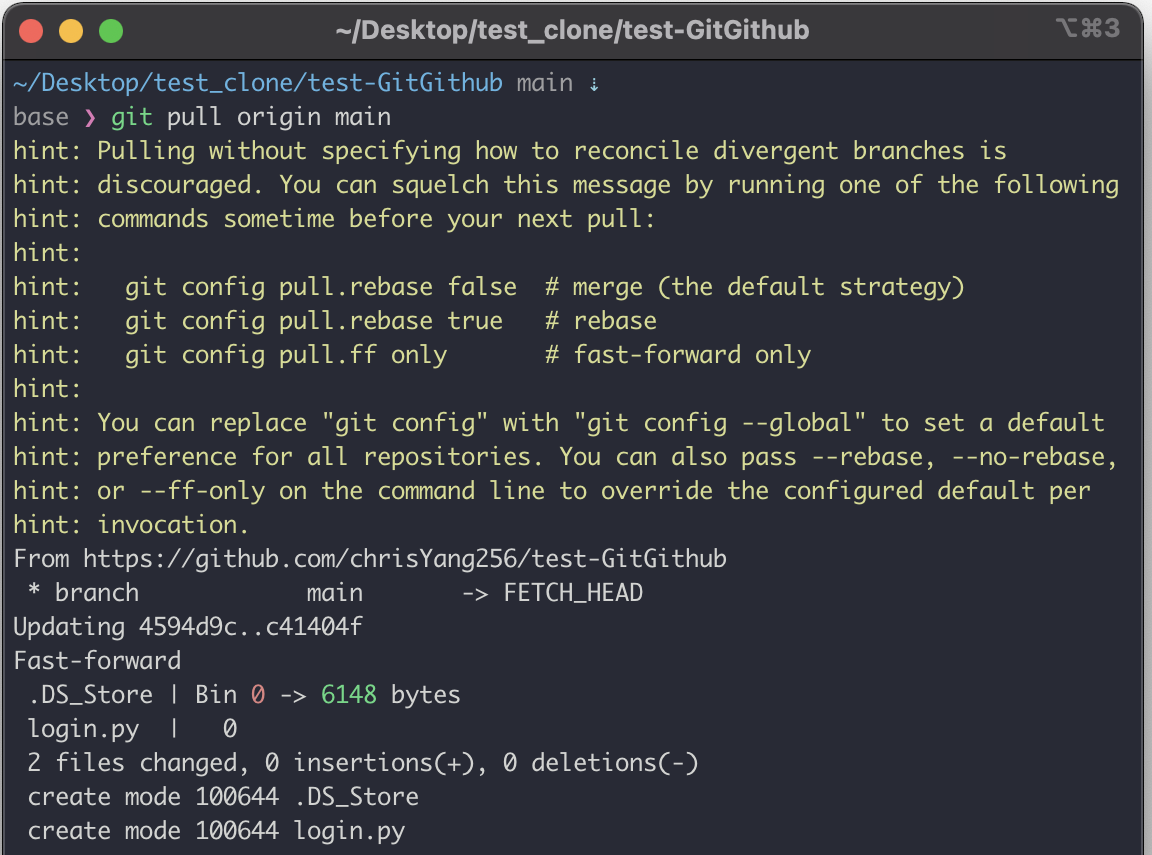Click the 'git pull origin main' command text
Viewport: 1152px width, 855px height.
coord(251,118)
